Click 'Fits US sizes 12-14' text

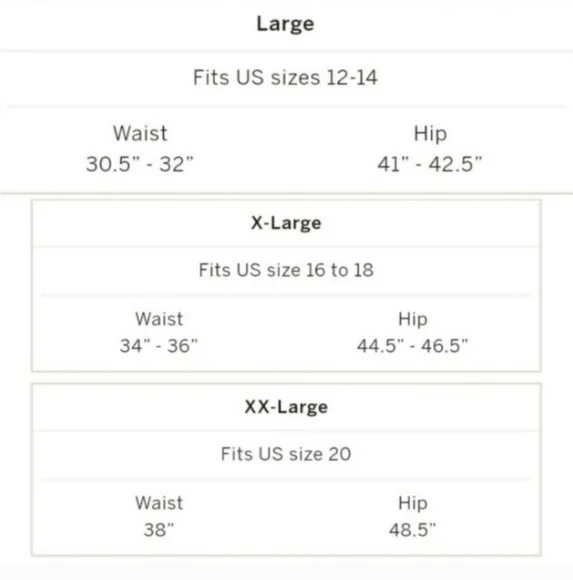click(285, 78)
